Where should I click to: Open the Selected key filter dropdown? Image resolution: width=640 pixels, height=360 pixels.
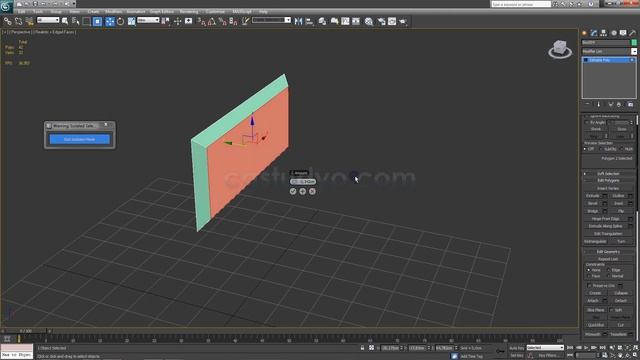click(x=545, y=348)
